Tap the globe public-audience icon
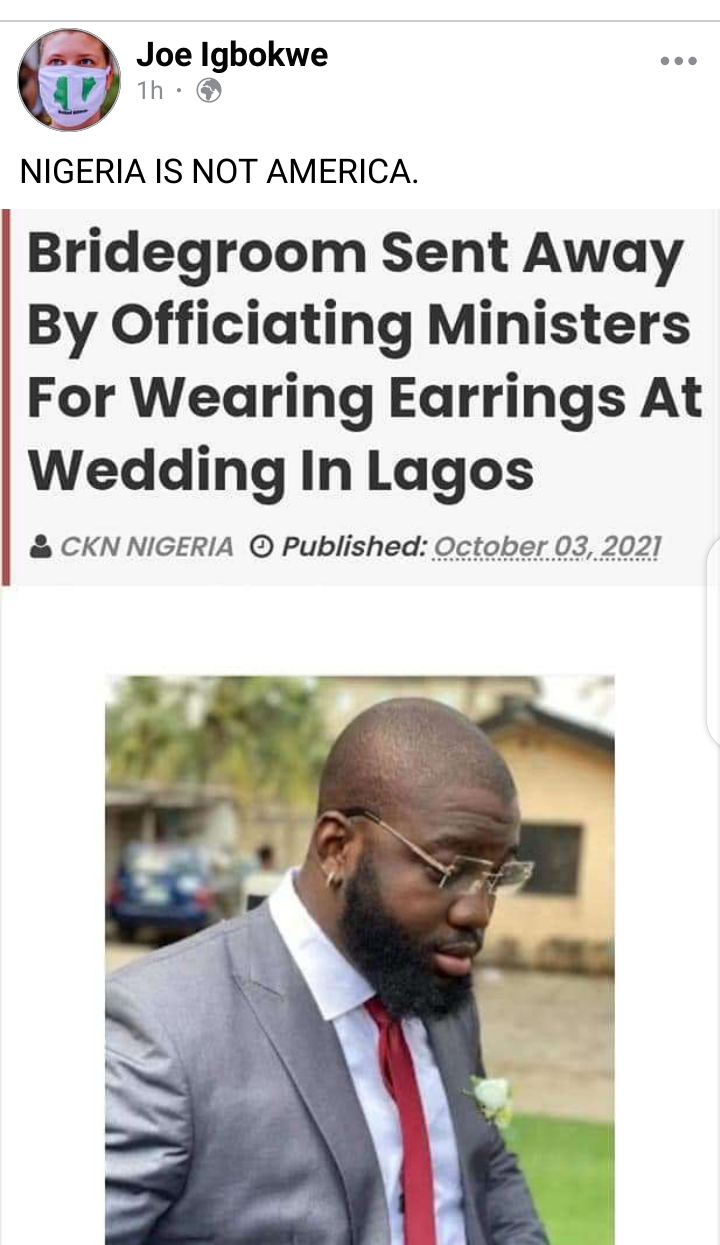Screen dimensions: 720x1245 [x=209, y=91]
